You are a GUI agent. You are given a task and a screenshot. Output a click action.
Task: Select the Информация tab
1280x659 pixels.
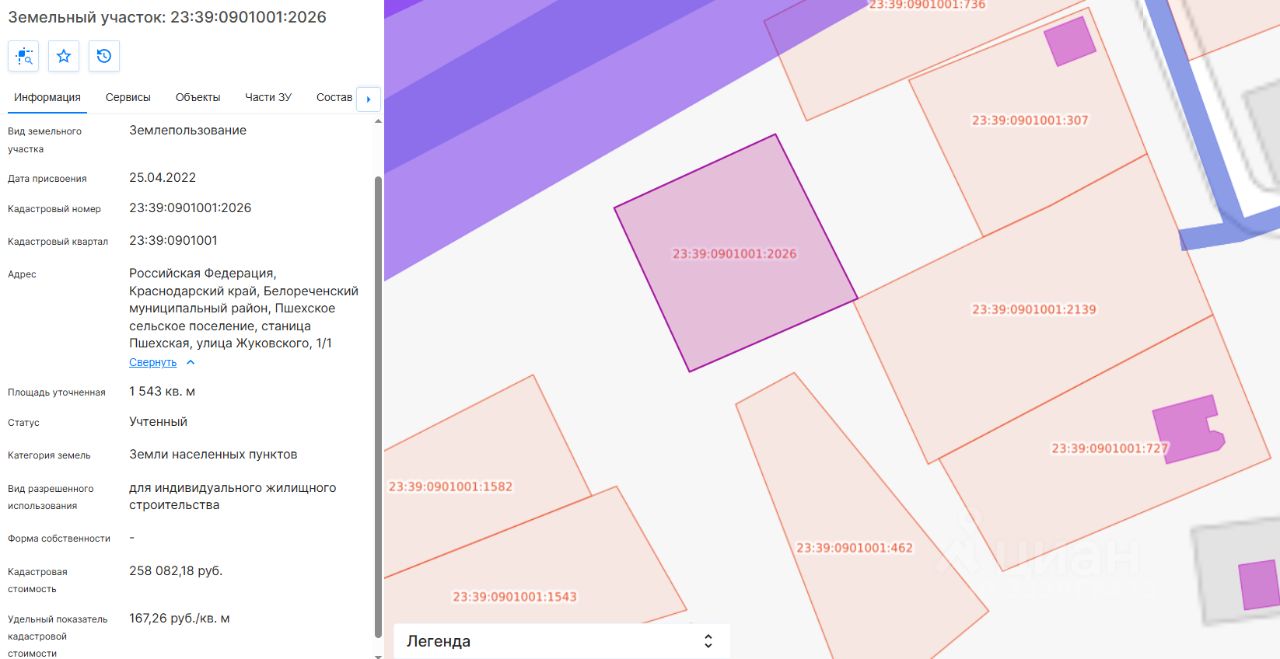click(47, 97)
